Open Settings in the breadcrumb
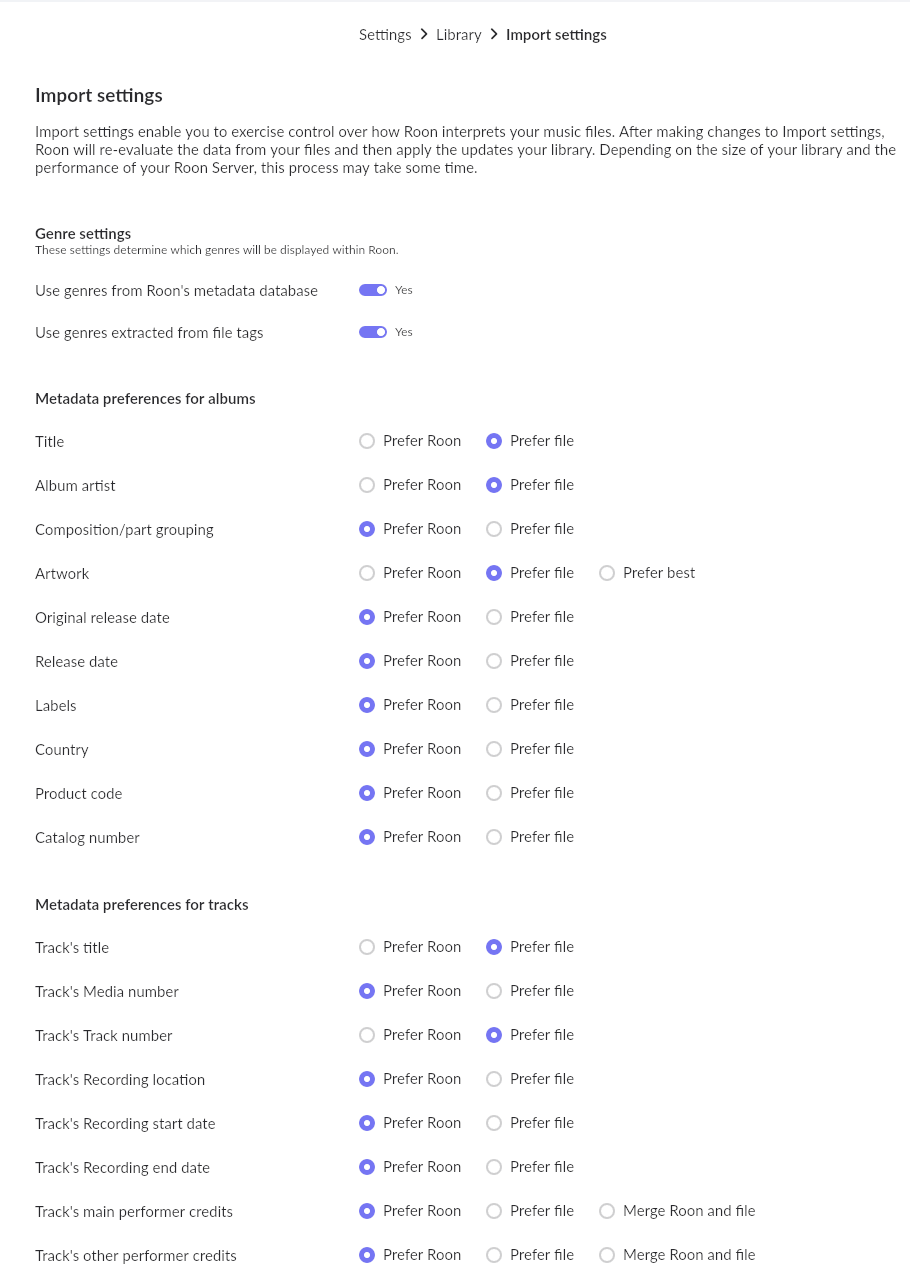The image size is (910, 1265). pyautogui.click(x=385, y=35)
